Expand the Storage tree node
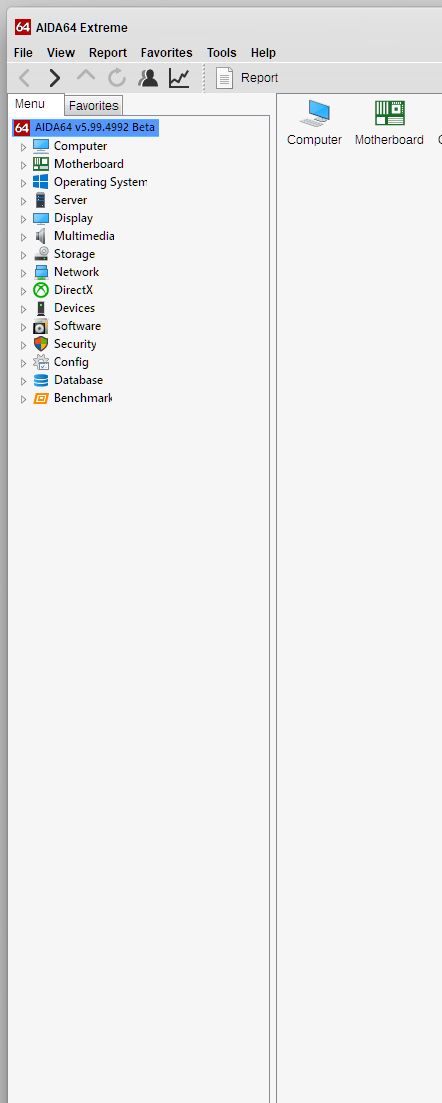This screenshot has width=442, height=1103. [x=23, y=255]
